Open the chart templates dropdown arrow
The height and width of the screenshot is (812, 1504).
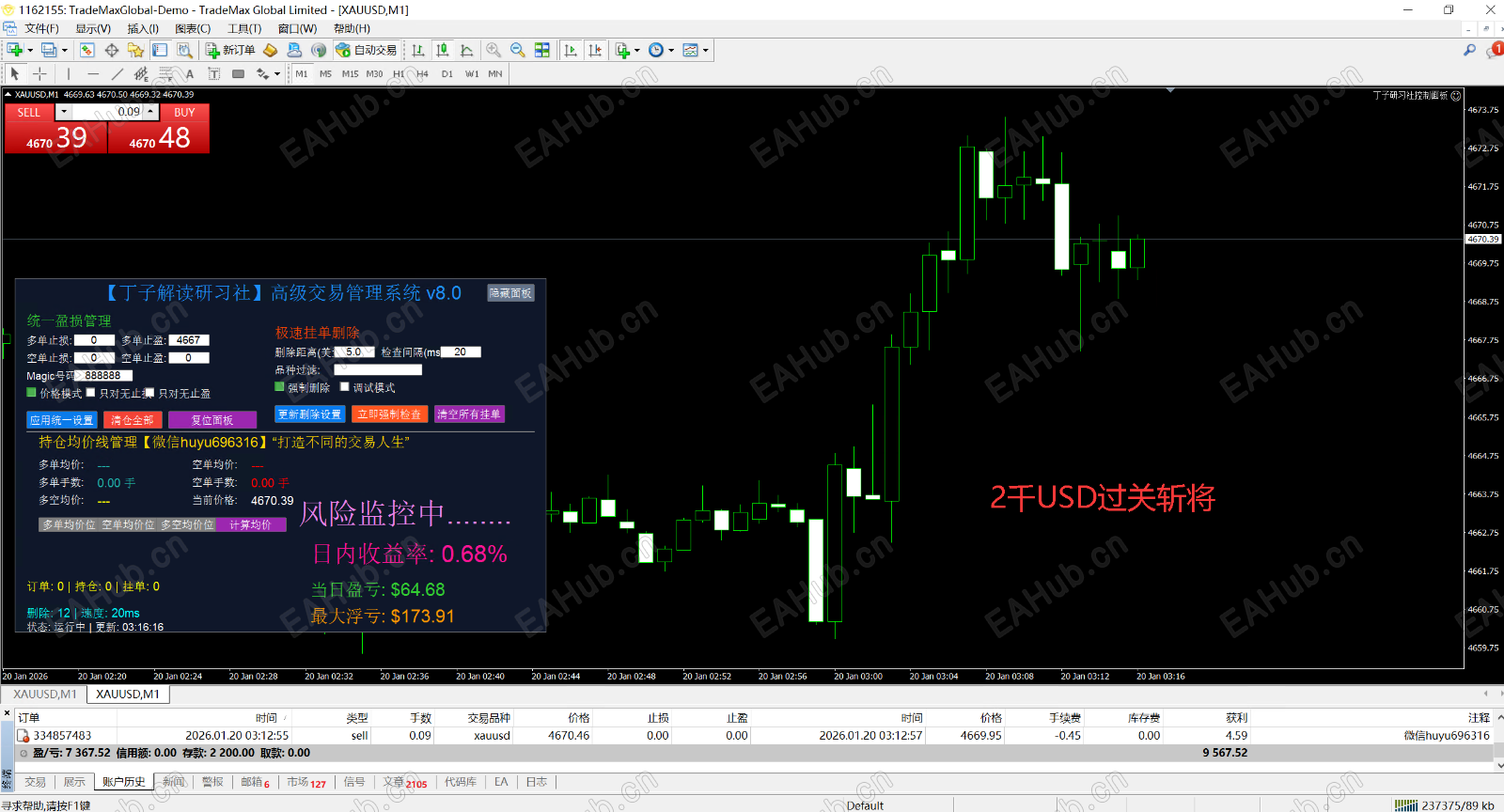[x=706, y=50]
